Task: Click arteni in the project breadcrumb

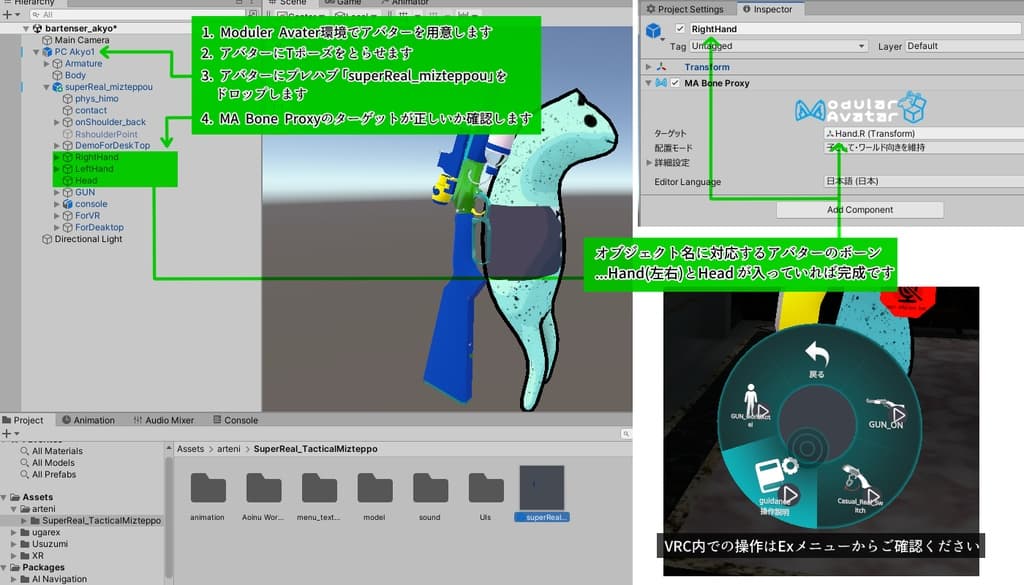Action: (x=229, y=449)
